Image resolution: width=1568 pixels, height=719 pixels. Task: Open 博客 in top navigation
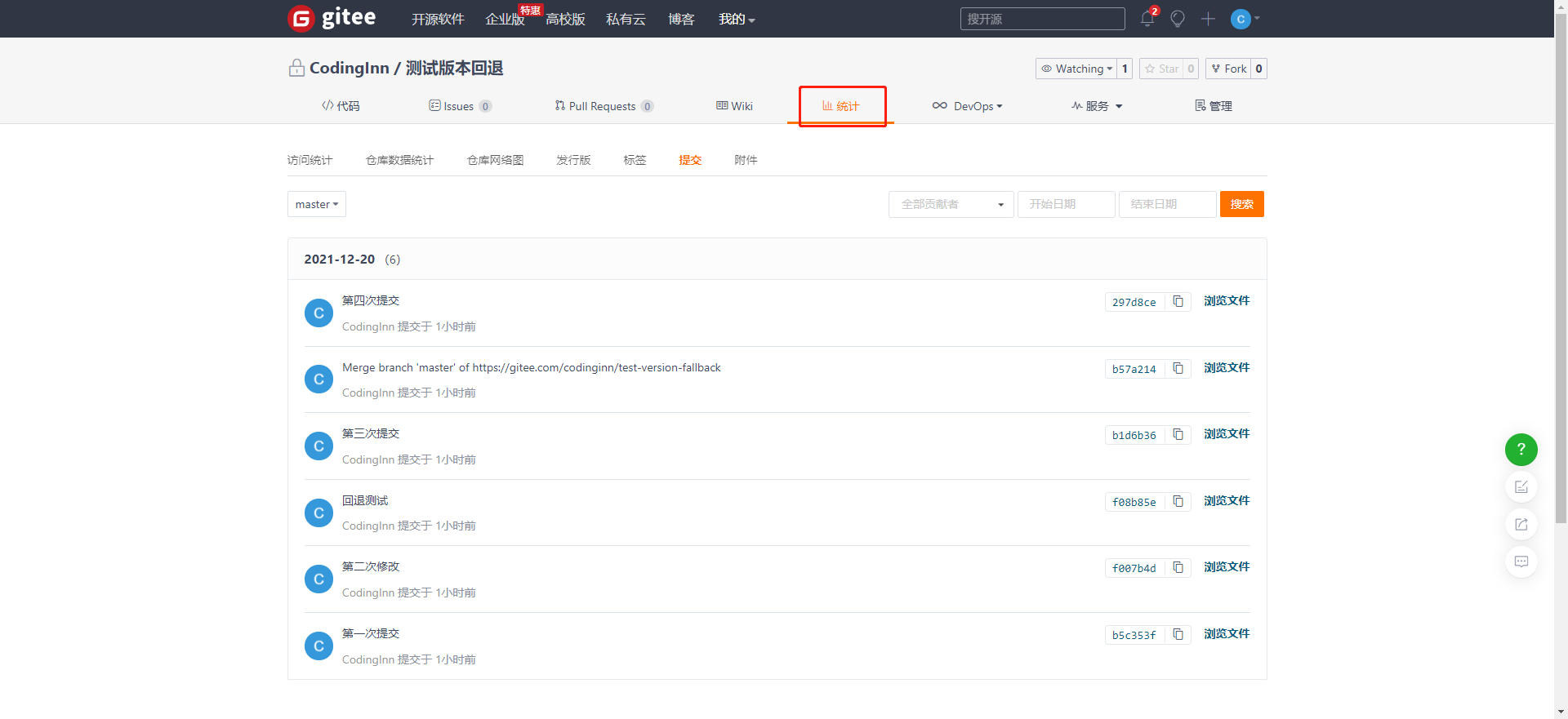[x=681, y=19]
